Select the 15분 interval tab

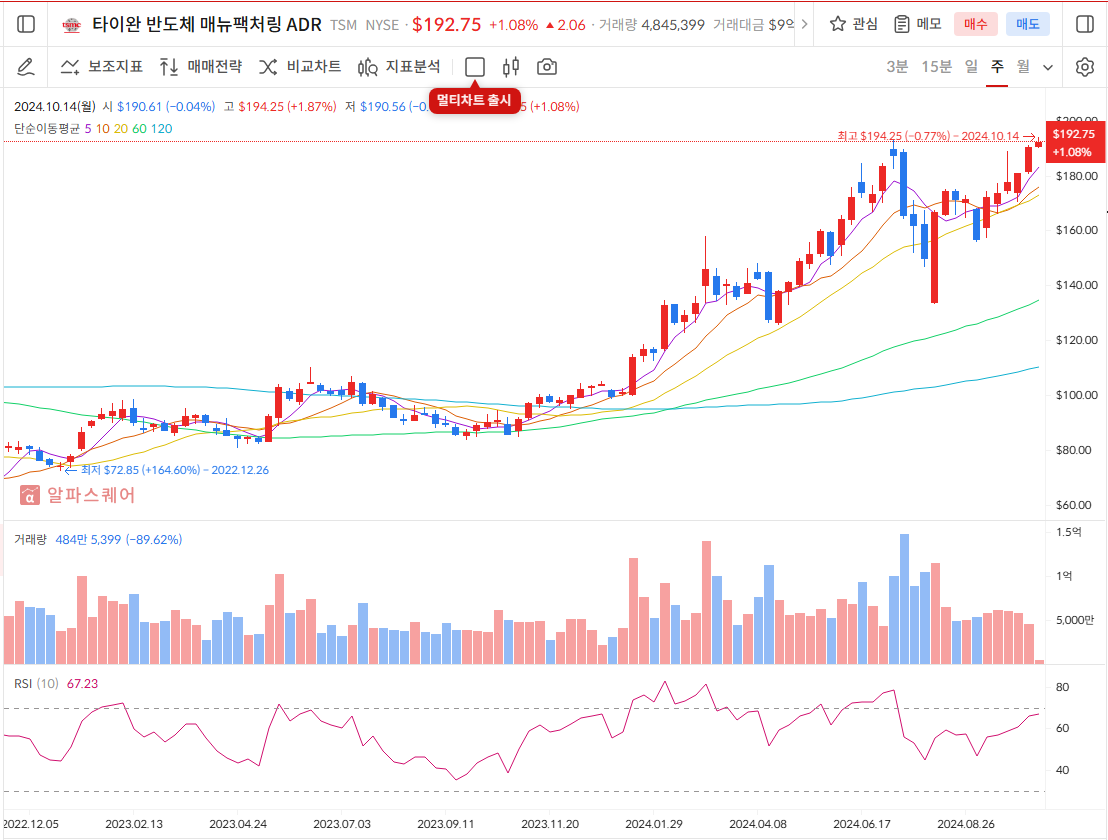click(x=936, y=66)
